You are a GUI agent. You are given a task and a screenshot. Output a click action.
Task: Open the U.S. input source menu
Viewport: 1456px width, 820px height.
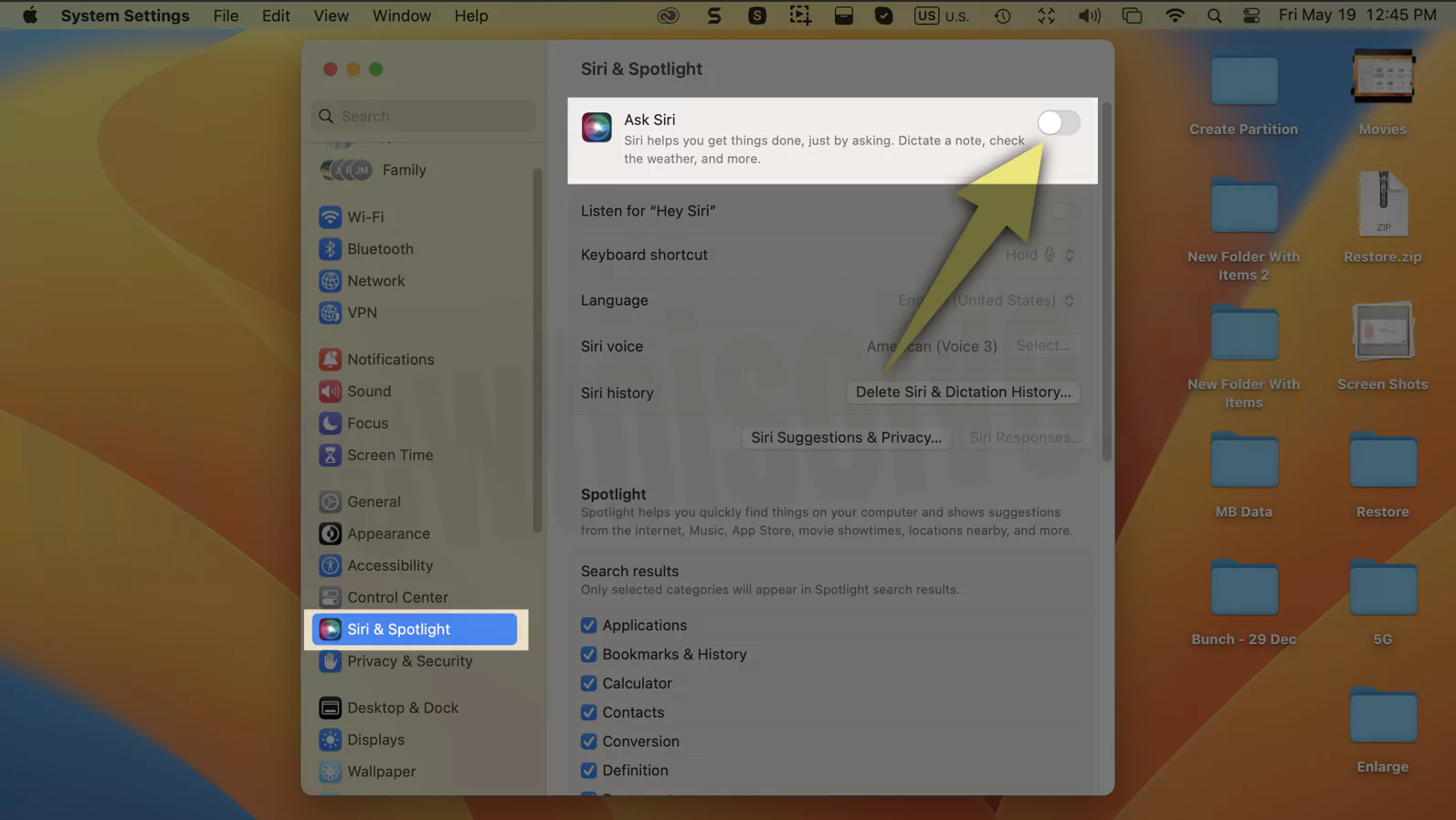tap(942, 16)
